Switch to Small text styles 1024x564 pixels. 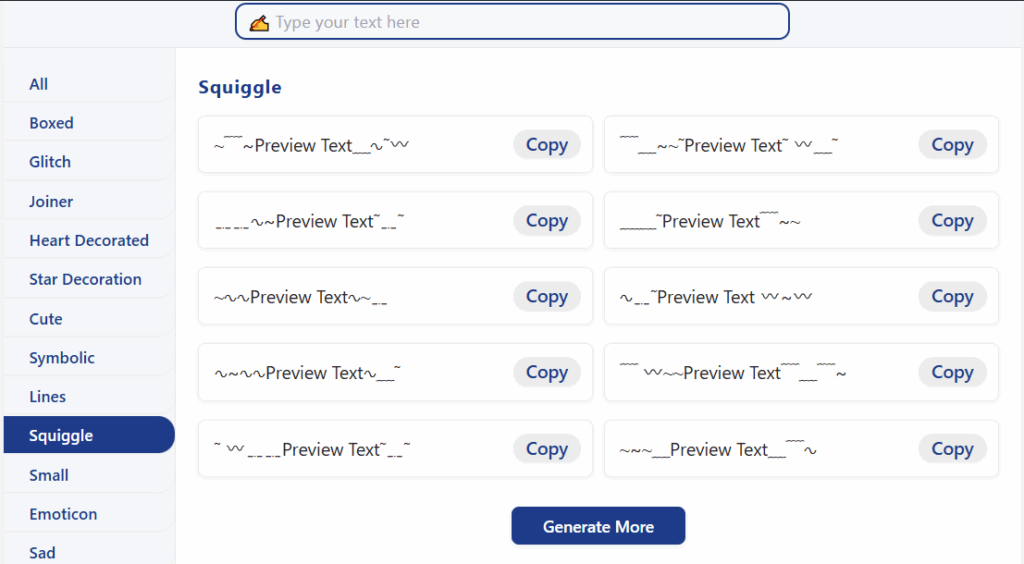[x=89, y=475]
